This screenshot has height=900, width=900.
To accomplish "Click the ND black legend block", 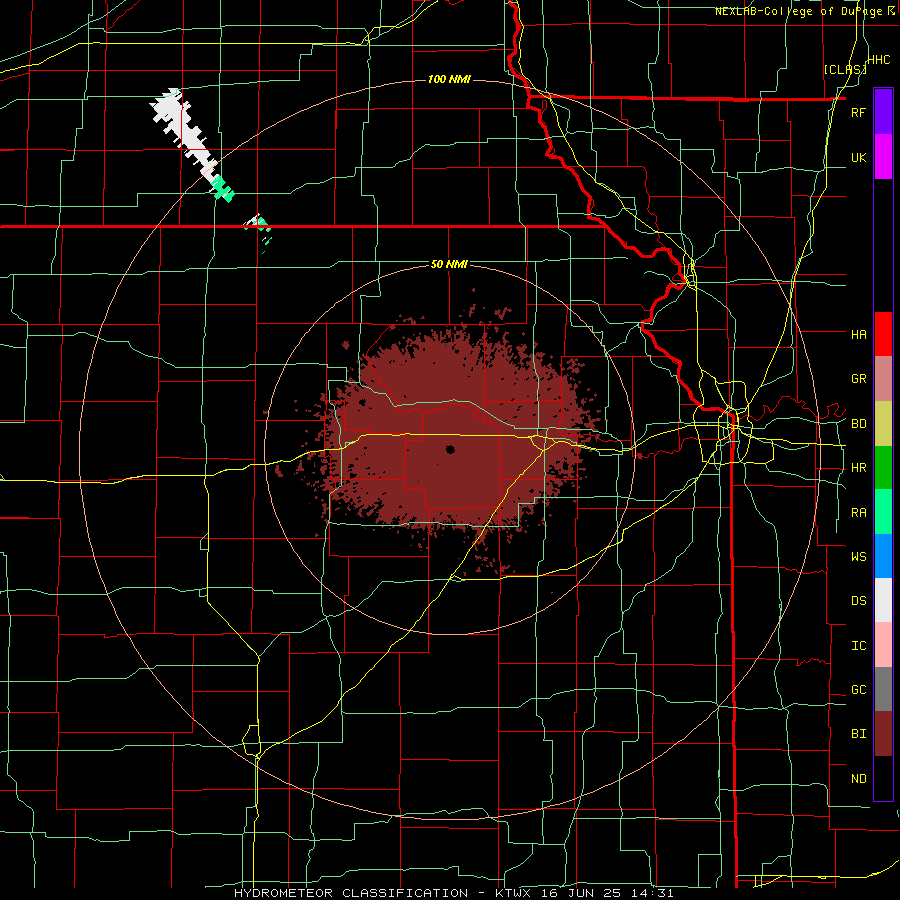I will [883, 778].
